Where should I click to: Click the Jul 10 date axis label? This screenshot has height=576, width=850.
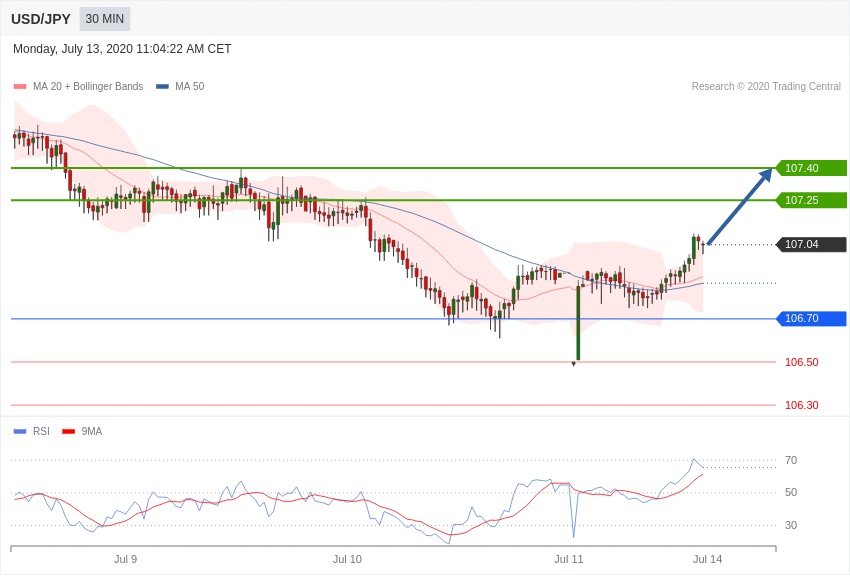(x=347, y=559)
